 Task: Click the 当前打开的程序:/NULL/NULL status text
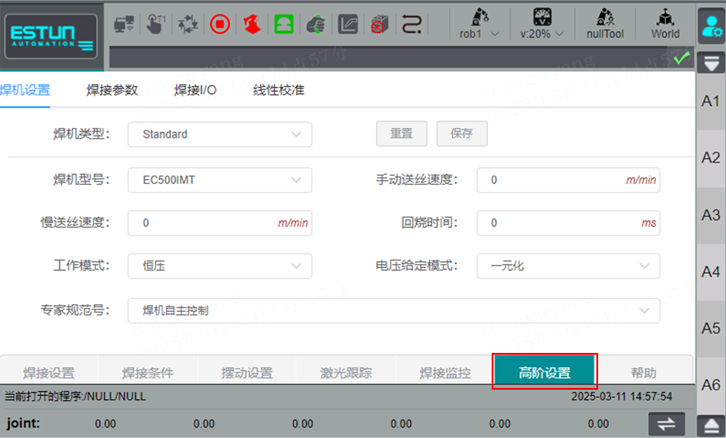[75, 396]
